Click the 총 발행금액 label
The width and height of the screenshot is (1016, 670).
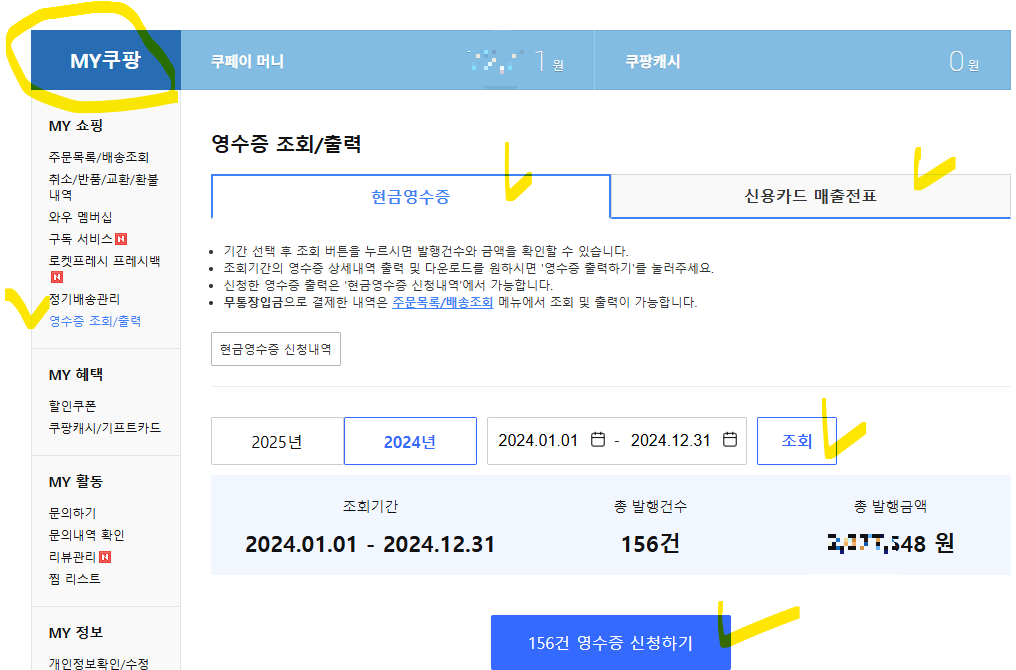tap(890, 507)
